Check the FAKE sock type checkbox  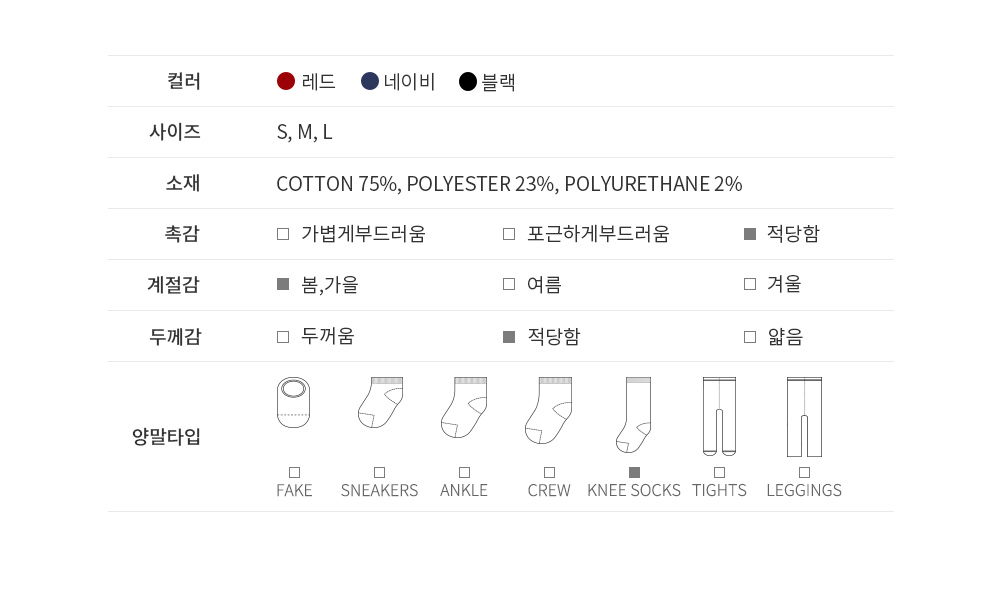click(x=294, y=472)
